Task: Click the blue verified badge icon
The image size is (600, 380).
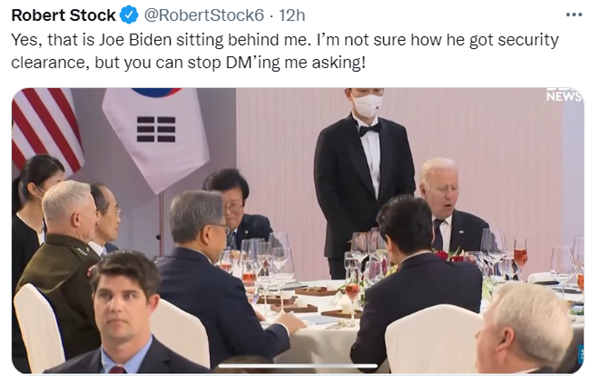Action: click(129, 15)
